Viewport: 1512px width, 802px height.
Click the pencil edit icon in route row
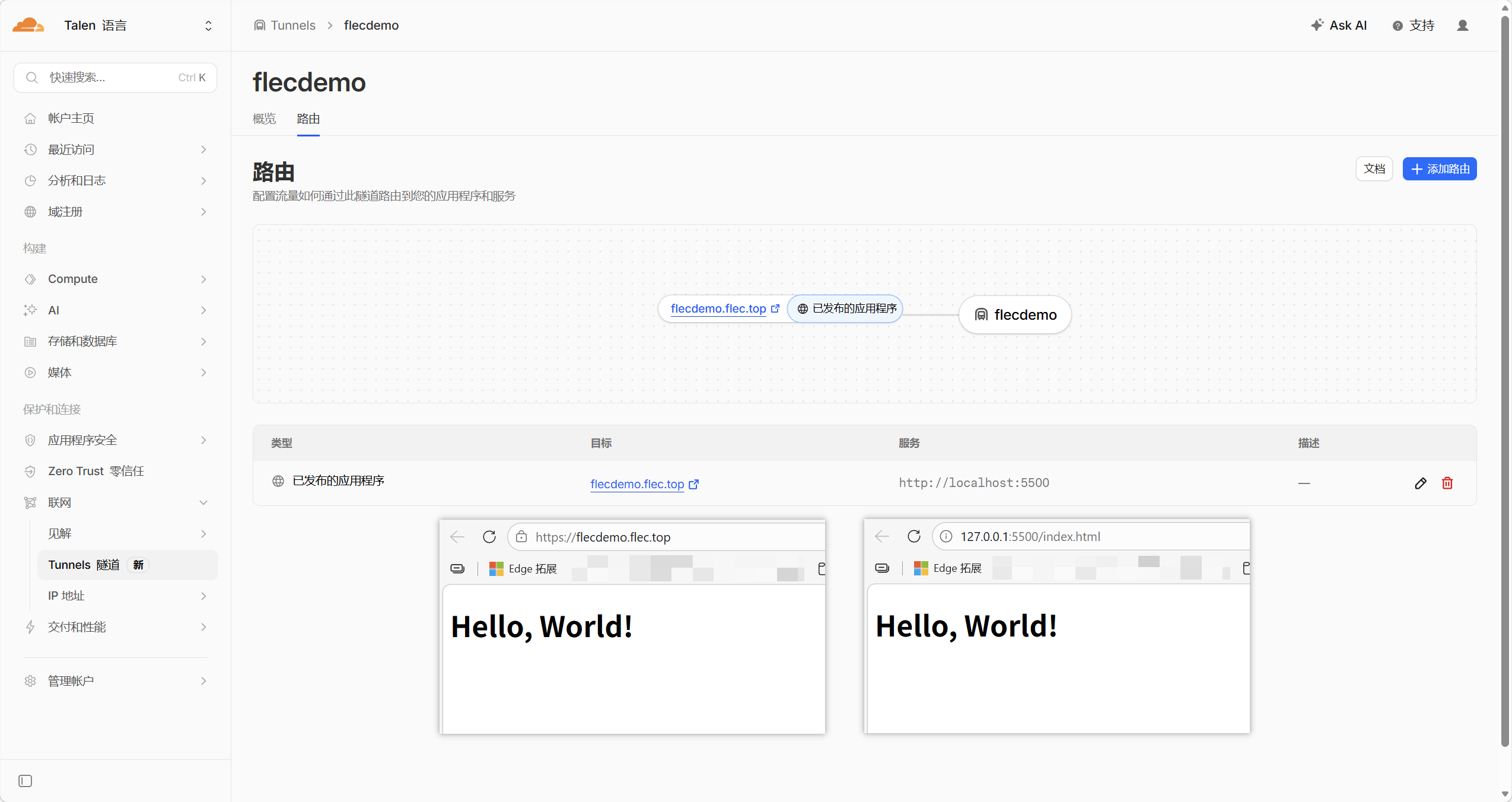(1420, 483)
